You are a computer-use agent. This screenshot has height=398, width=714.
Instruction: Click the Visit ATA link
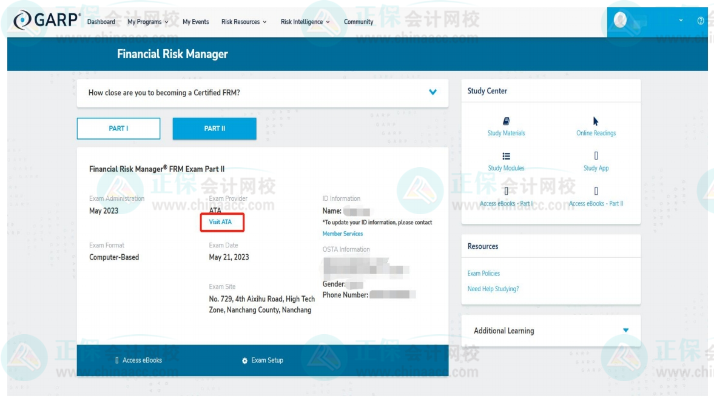point(220,222)
